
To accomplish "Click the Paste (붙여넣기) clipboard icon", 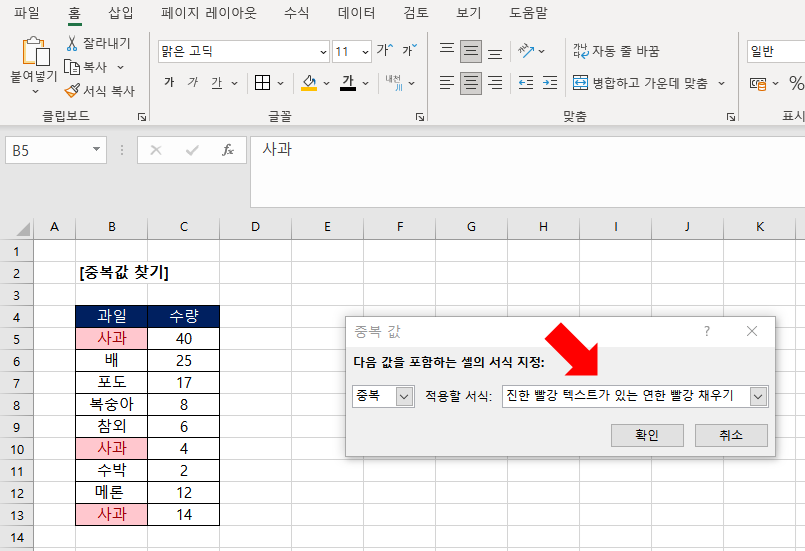I will pos(35,51).
